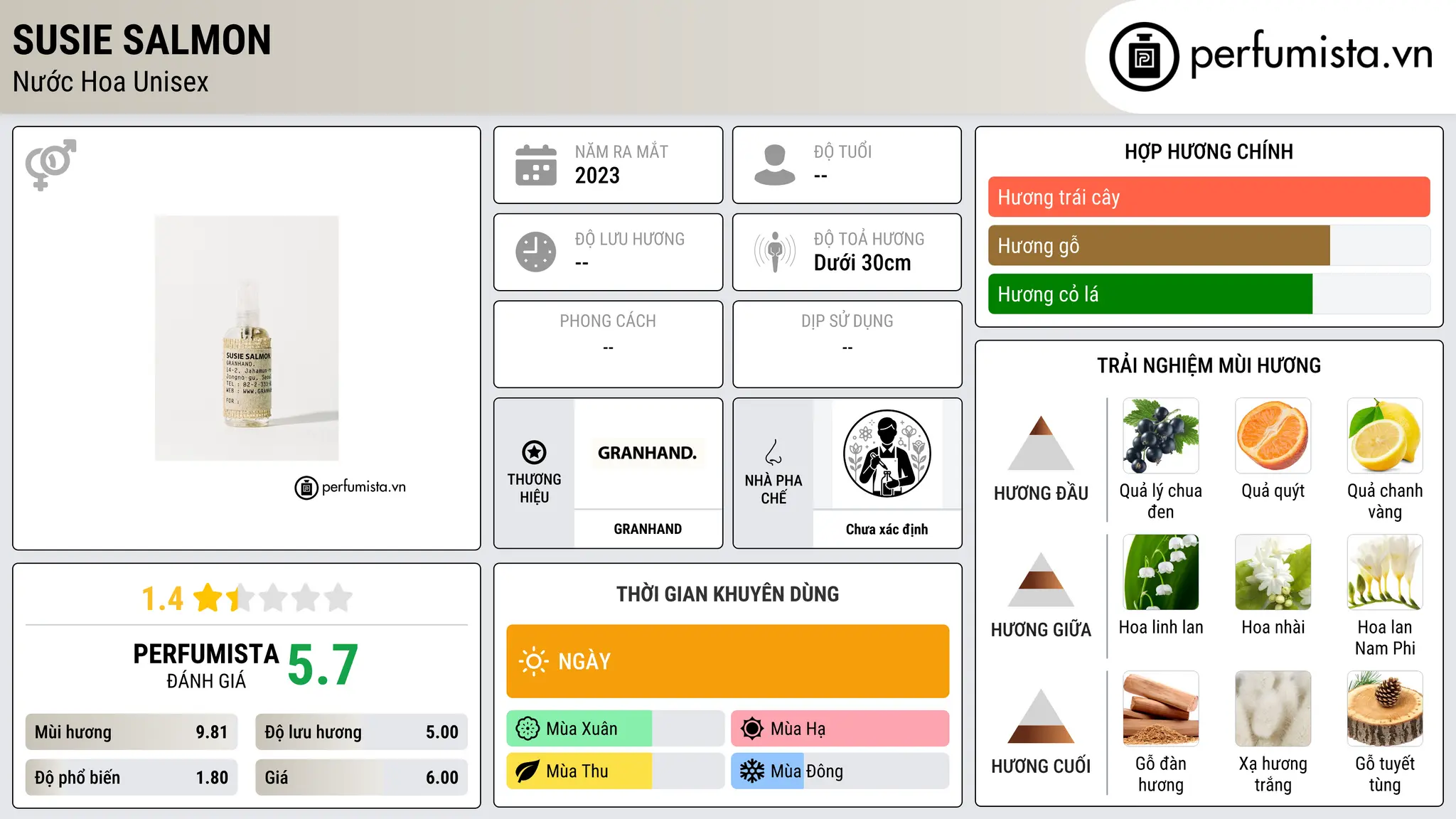Click the Hương trái cây accord bar

(1209, 197)
